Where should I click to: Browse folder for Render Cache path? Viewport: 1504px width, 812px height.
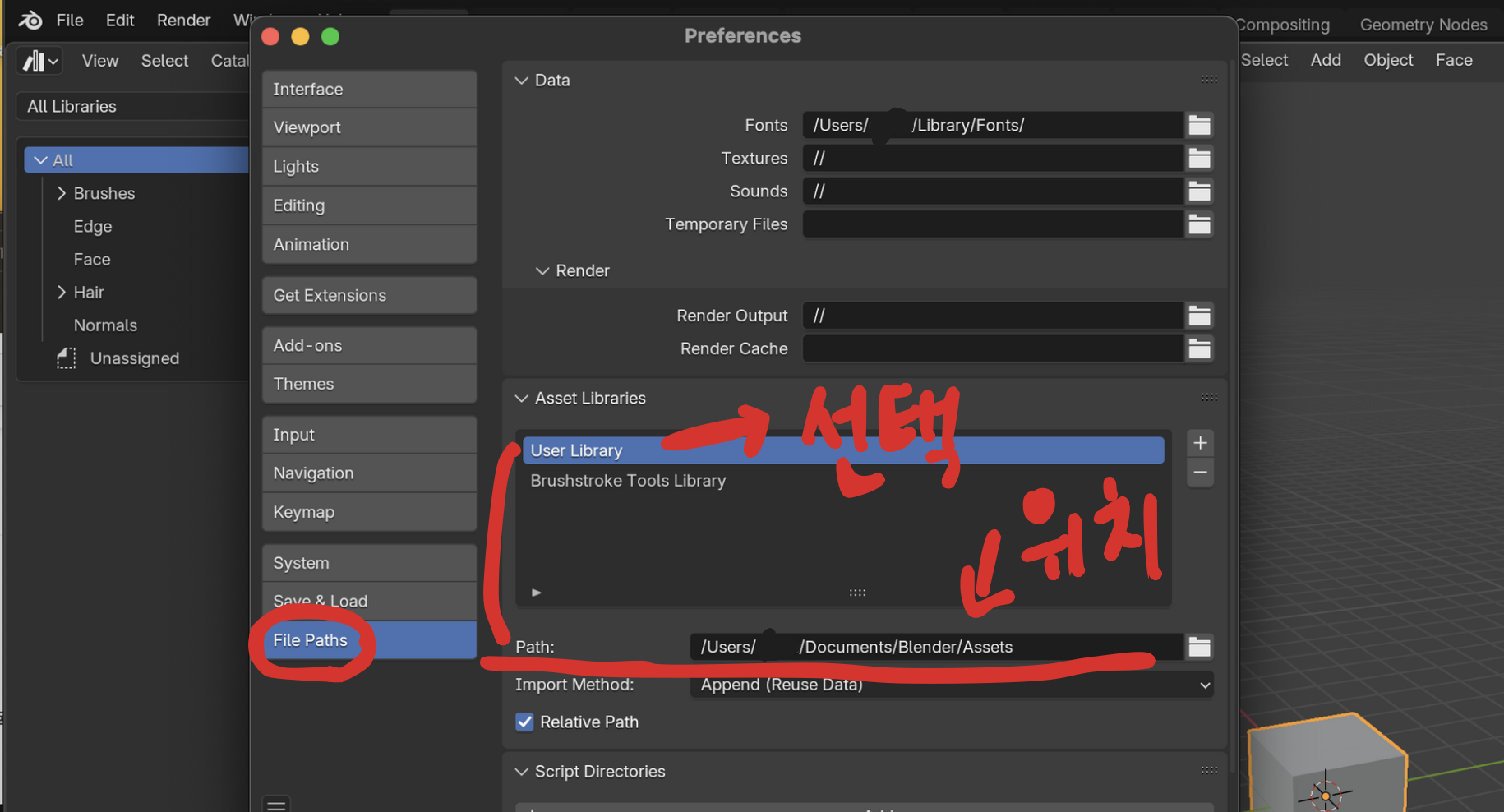point(1199,348)
